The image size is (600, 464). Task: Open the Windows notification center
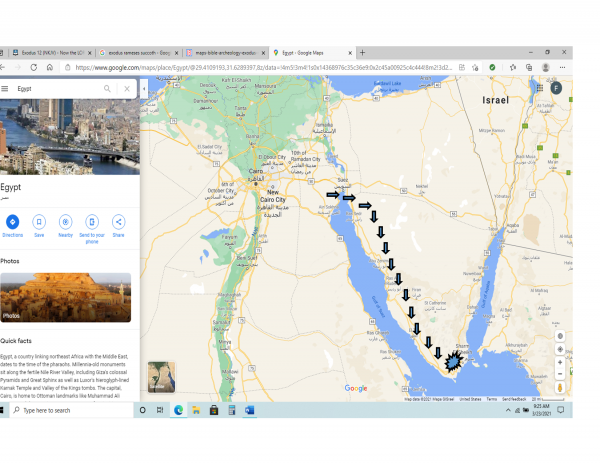pyautogui.click(x=561, y=410)
